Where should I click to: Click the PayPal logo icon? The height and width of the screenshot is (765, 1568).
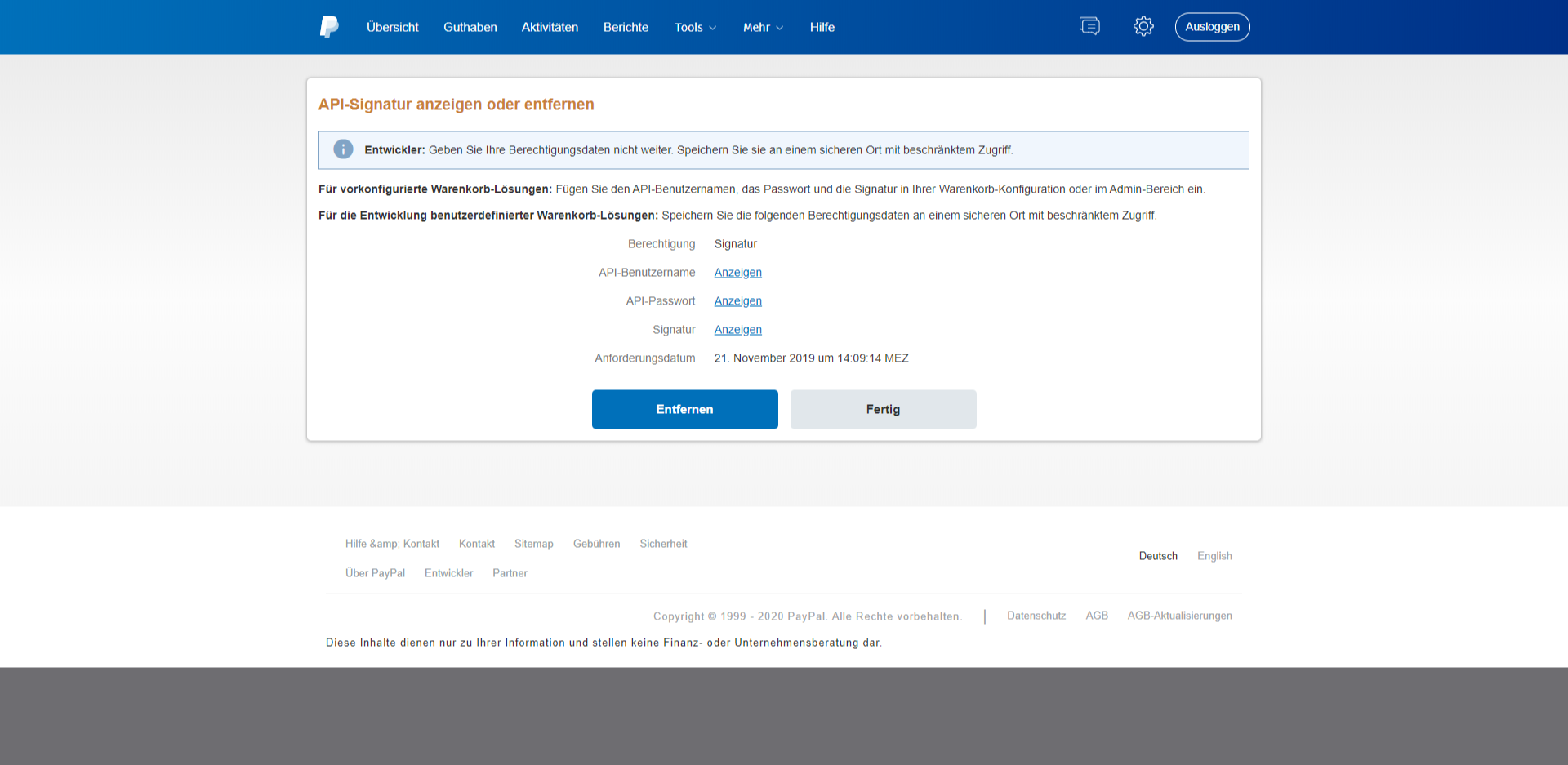(329, 27)
